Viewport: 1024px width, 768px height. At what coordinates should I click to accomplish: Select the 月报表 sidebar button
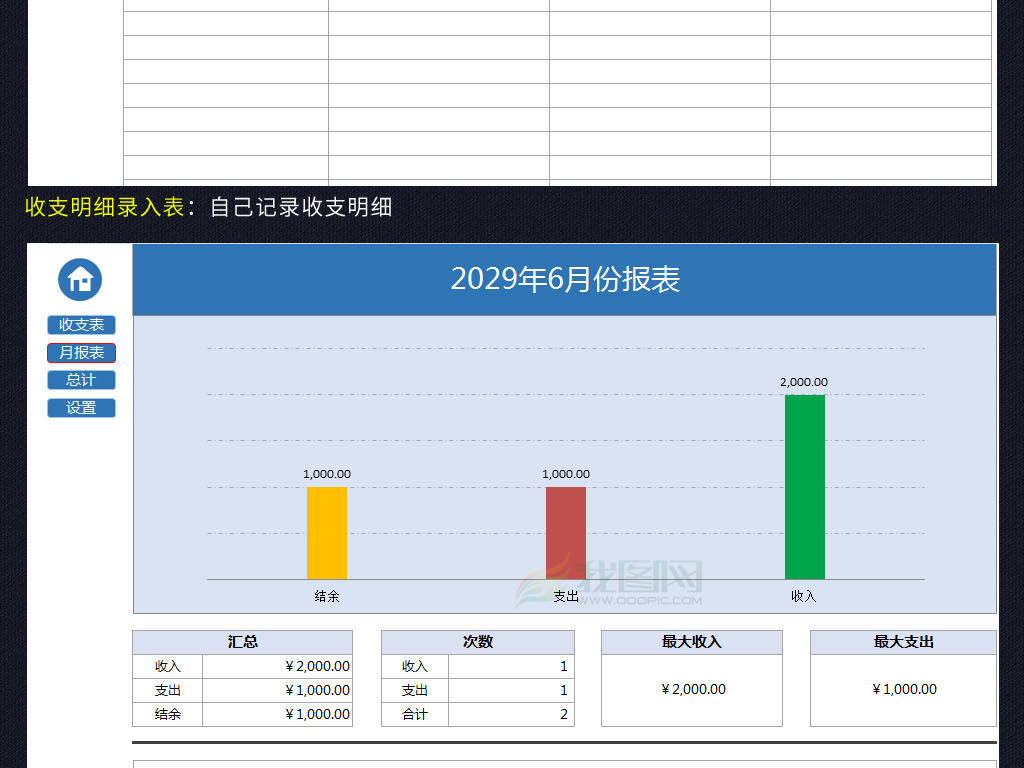(80, 352)
